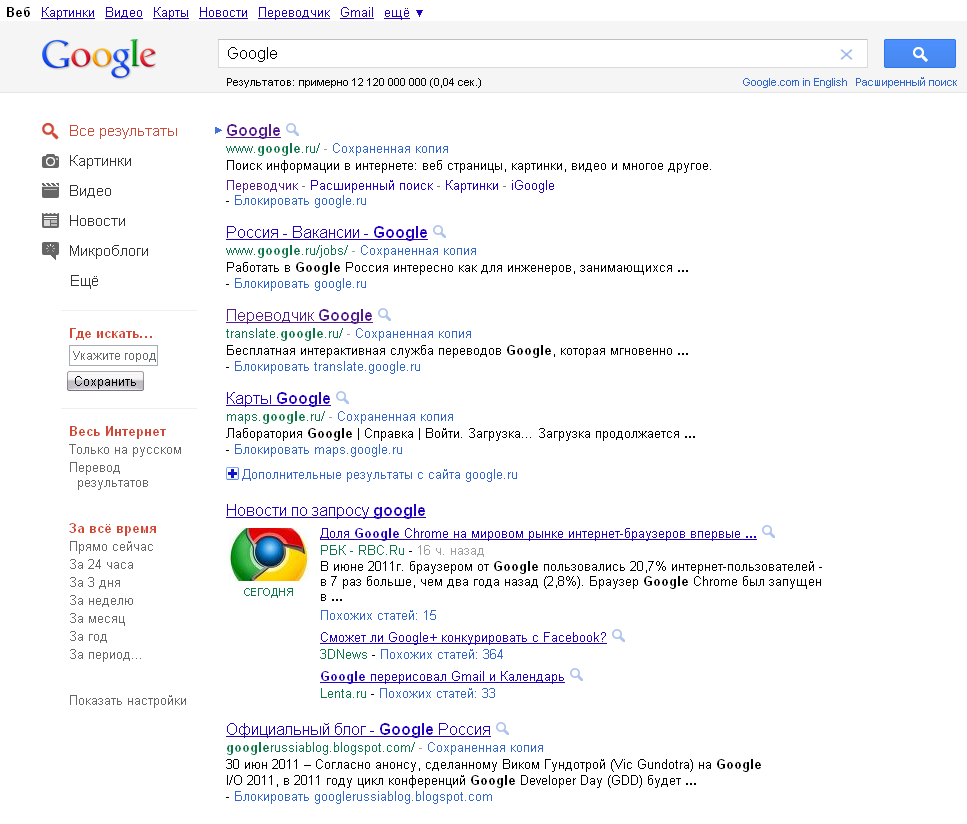Click the Chrome logo news thumbnail

tap(268, 554)
